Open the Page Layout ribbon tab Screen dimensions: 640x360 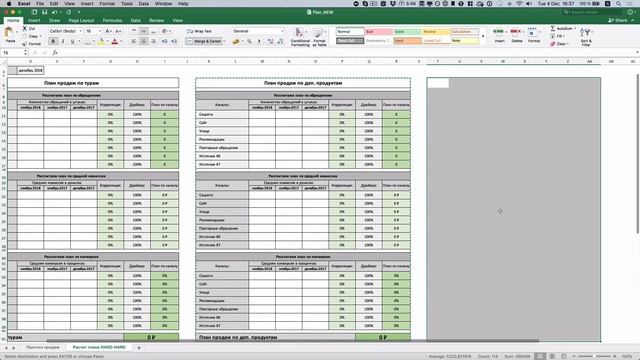pyautogui.click(x=81, y=20)
